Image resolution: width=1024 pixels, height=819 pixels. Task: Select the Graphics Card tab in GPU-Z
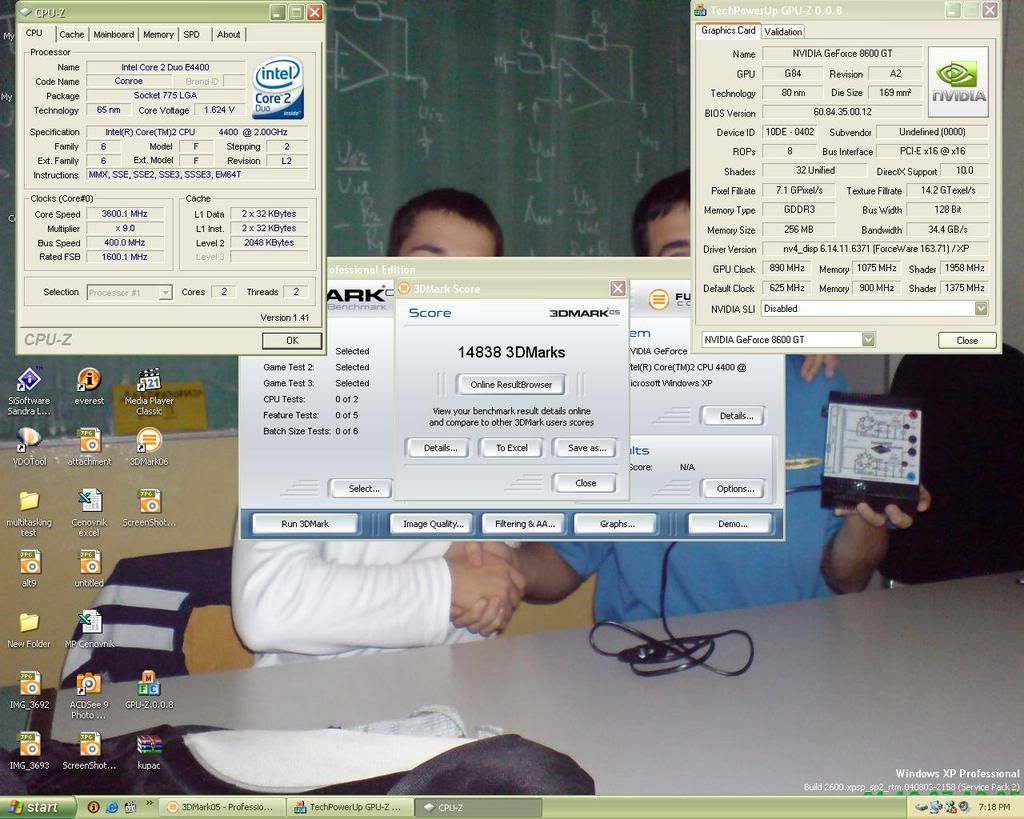point(728,31)
